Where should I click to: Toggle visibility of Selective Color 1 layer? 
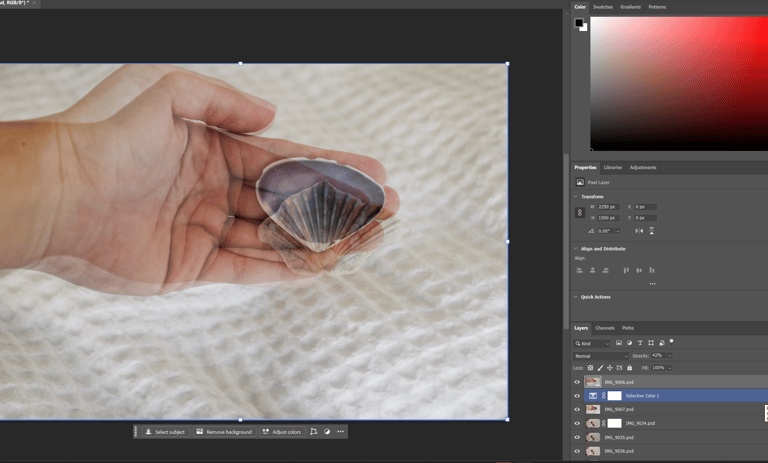pyautogui.click(x=577, y=396)
